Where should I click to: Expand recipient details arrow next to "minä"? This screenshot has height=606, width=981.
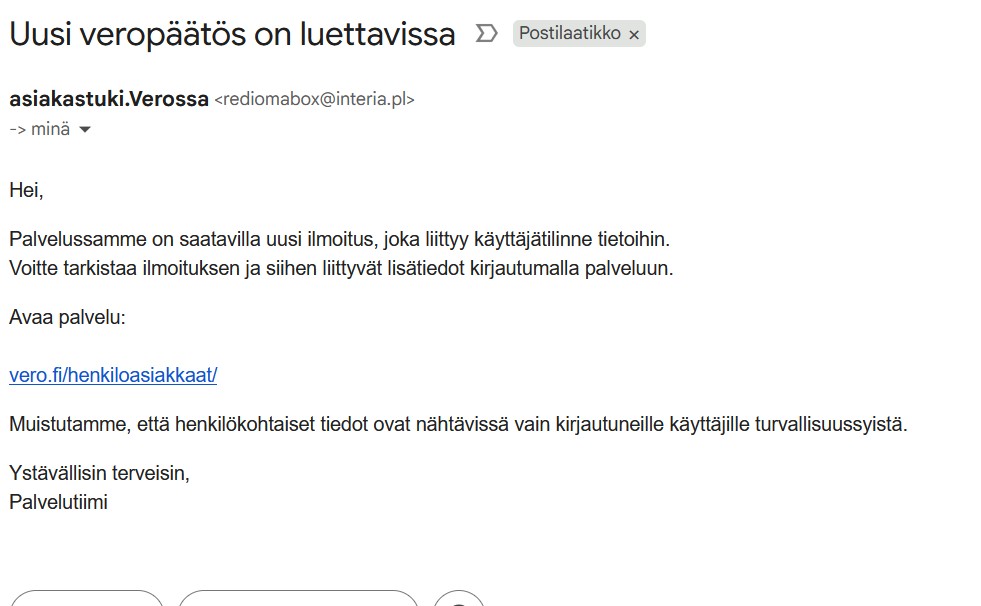[x=85, y=129]
